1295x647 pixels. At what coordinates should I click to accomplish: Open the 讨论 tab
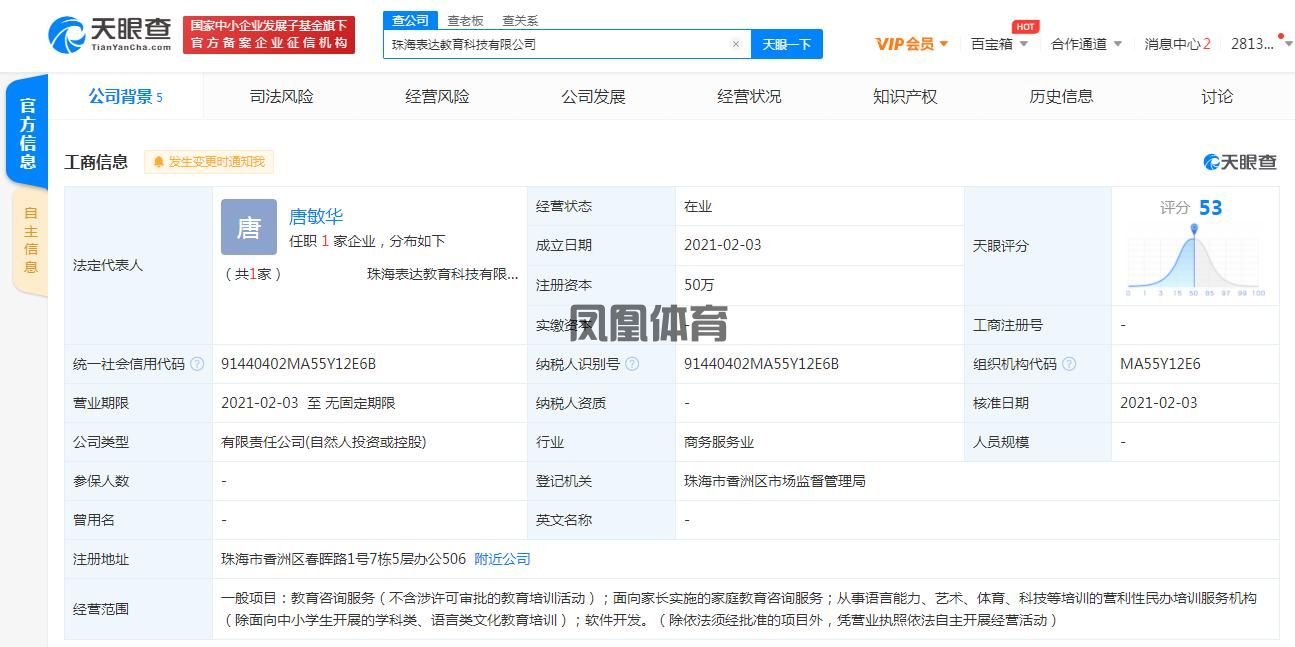point(1217,97)
